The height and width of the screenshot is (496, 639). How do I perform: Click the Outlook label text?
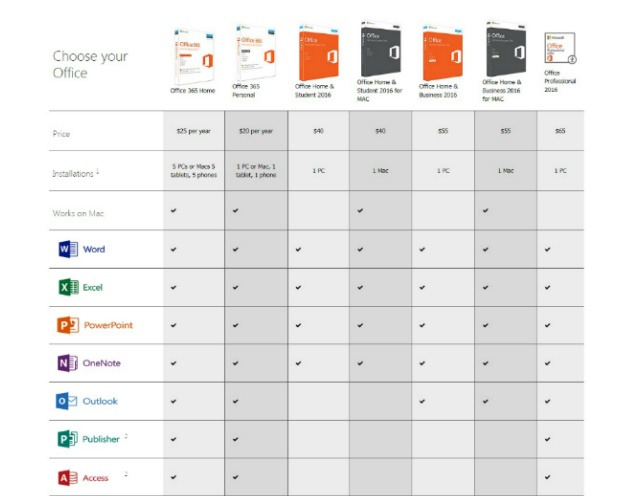100,401
